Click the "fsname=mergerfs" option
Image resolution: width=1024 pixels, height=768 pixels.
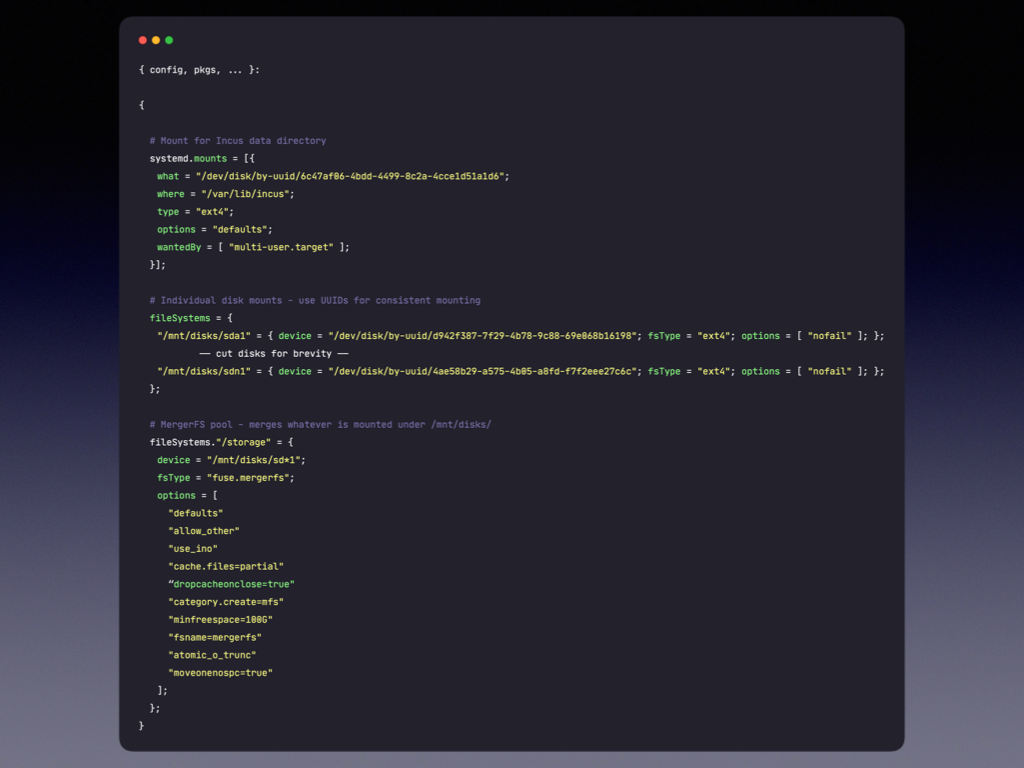click(215, 637)
